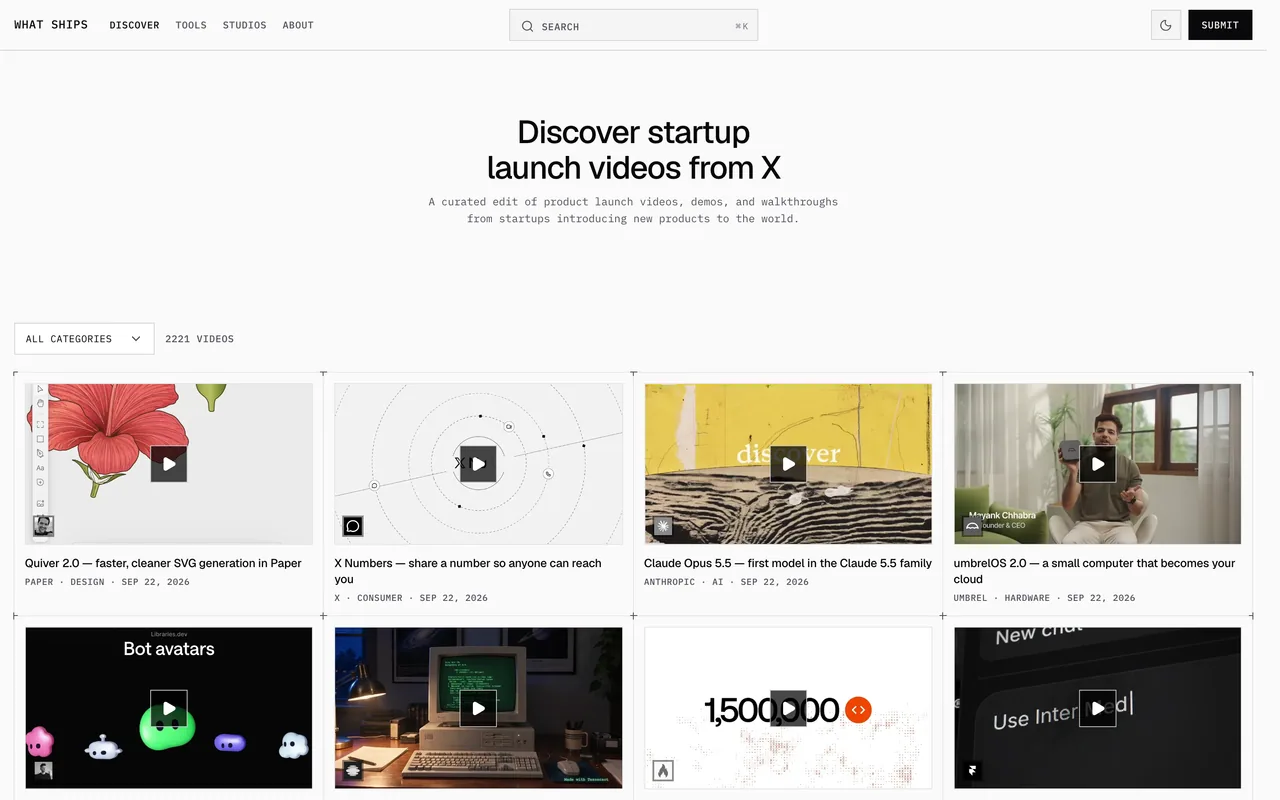Click the author avatar on Bot avatars thumbnail
This screenshot has height=800, width=1280.
(x=44, y=770)
